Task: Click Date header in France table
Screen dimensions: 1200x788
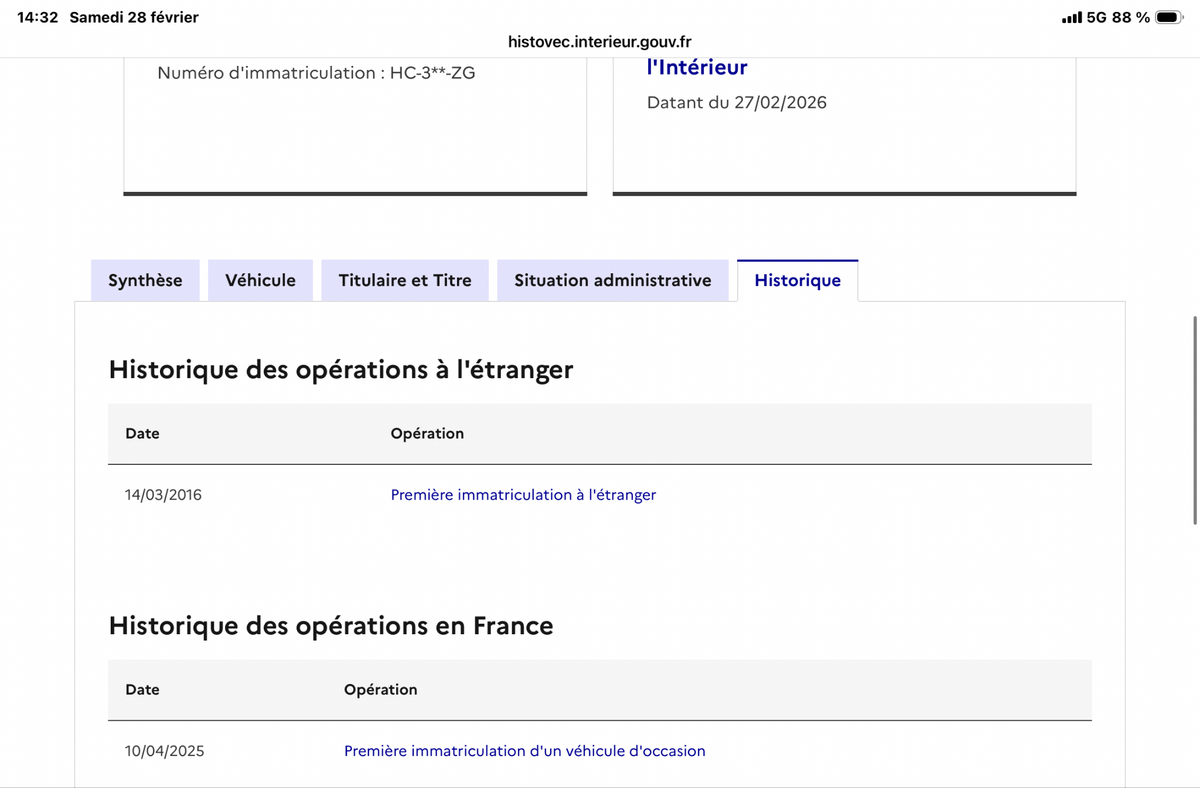Action: tap(142, 689)
